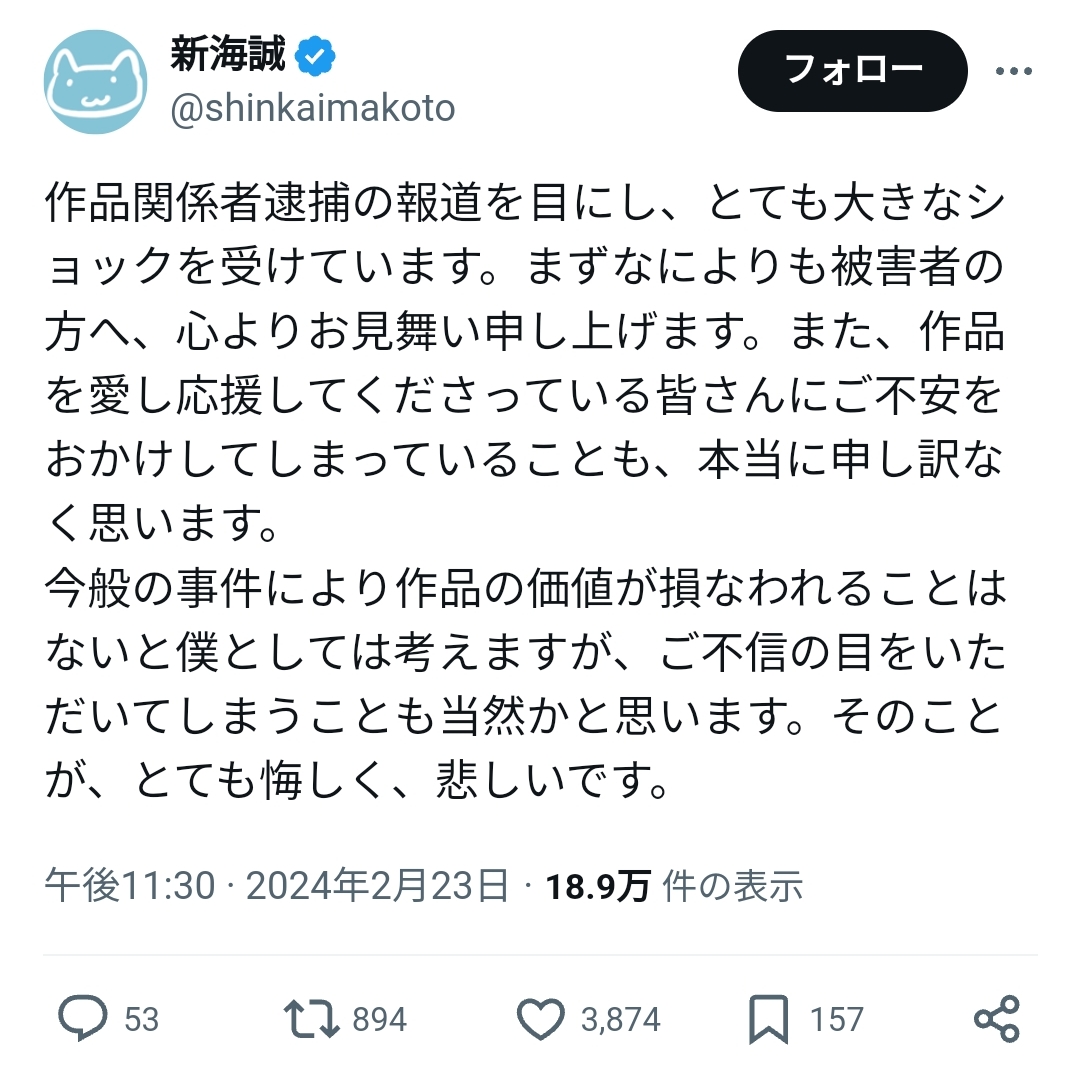Bookmark this post
The image size is (1080, 1075).
[768, 1019]
